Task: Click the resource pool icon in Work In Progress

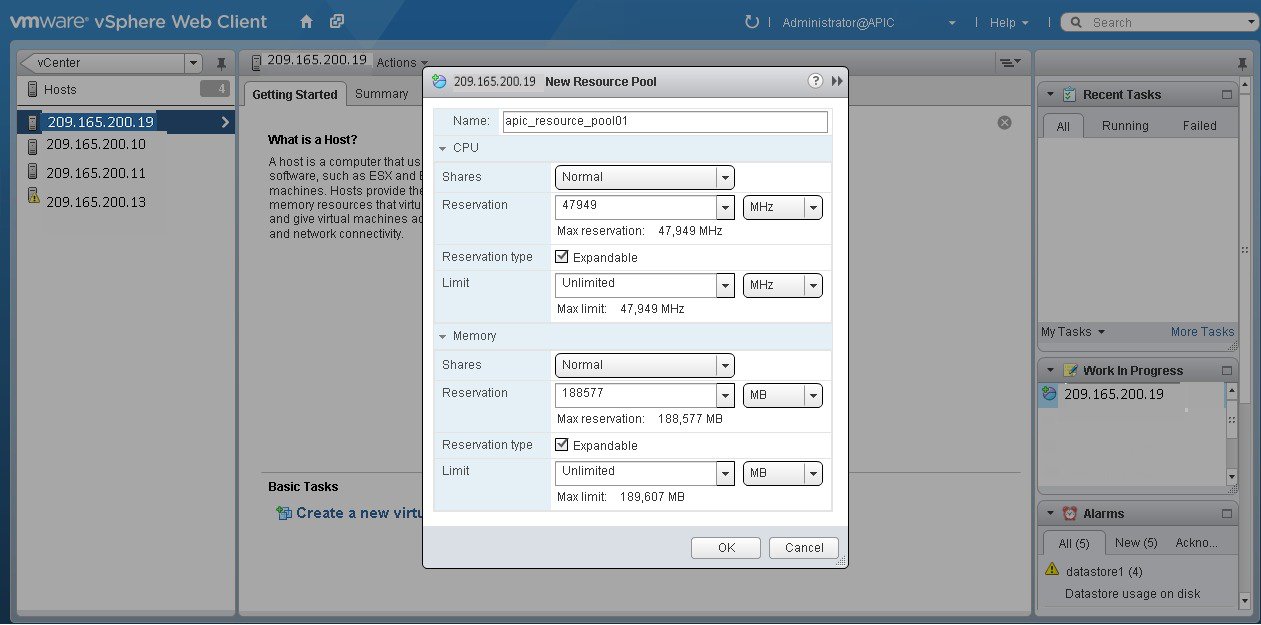Action: coord(1048,394)
